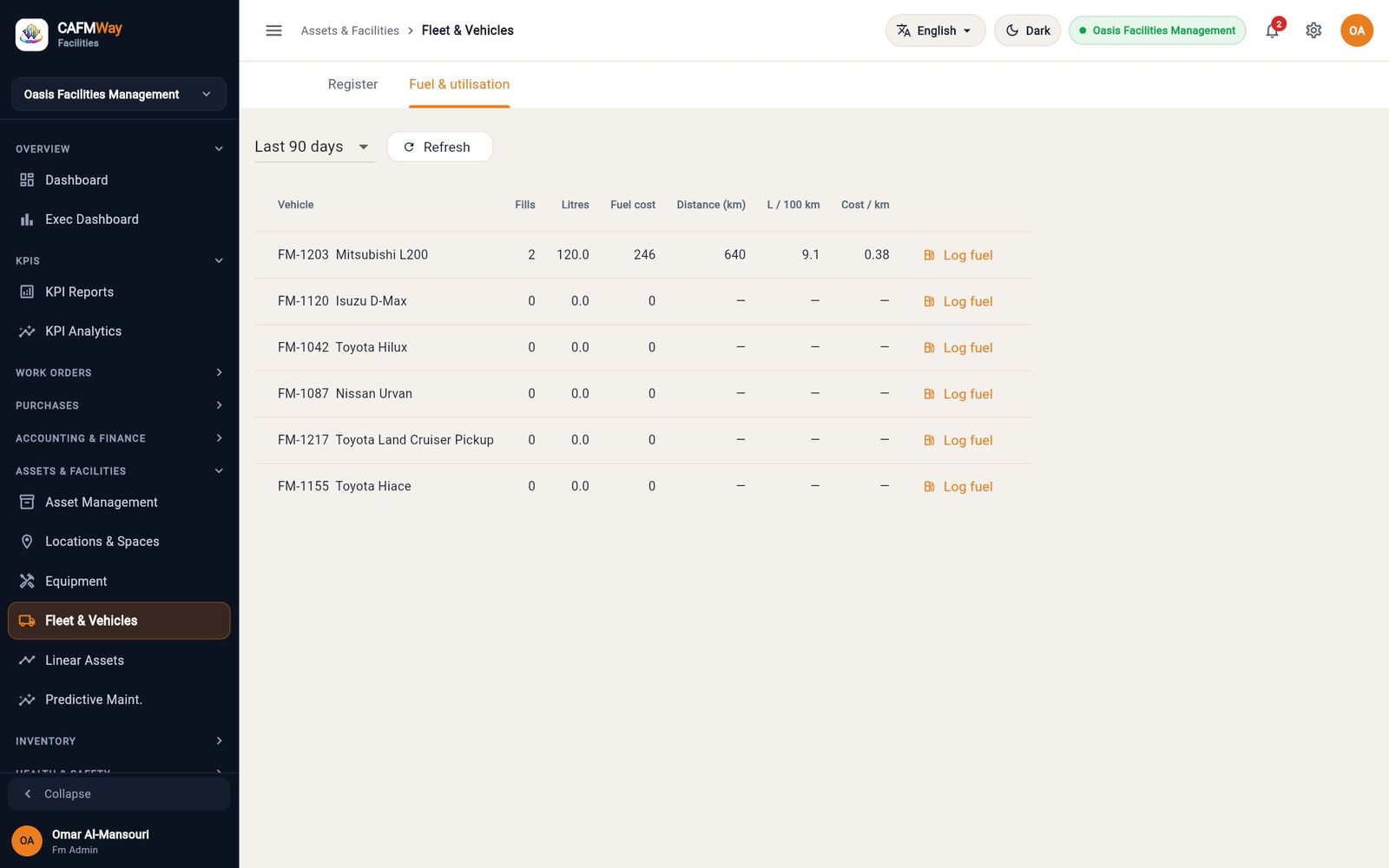The image size is (1389, 868).
Task: Click the Litres column header
Action: point(576,205)
